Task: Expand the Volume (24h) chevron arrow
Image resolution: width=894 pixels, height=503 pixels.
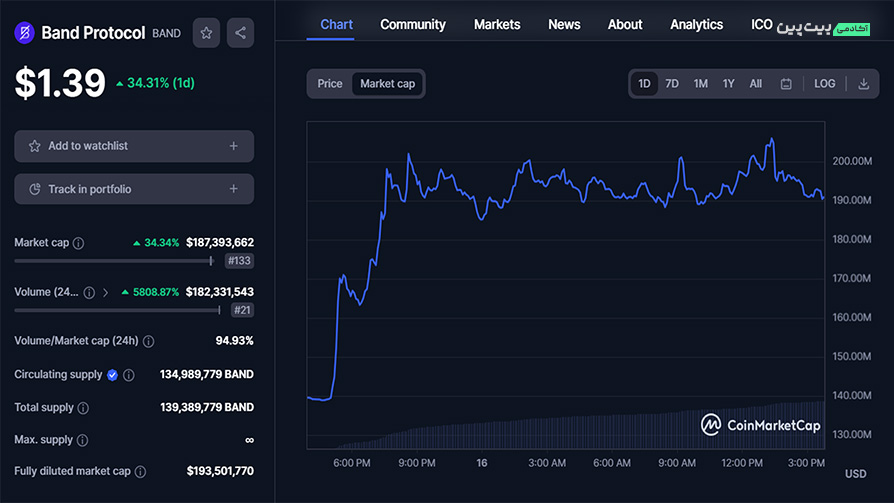Action: tap(105, 293)
